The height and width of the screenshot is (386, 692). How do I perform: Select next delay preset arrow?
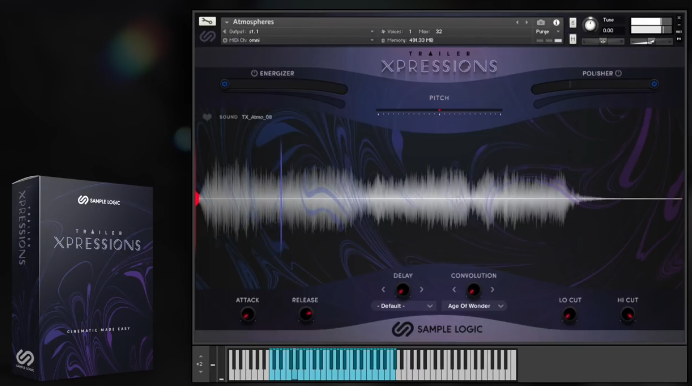point(421,290)
